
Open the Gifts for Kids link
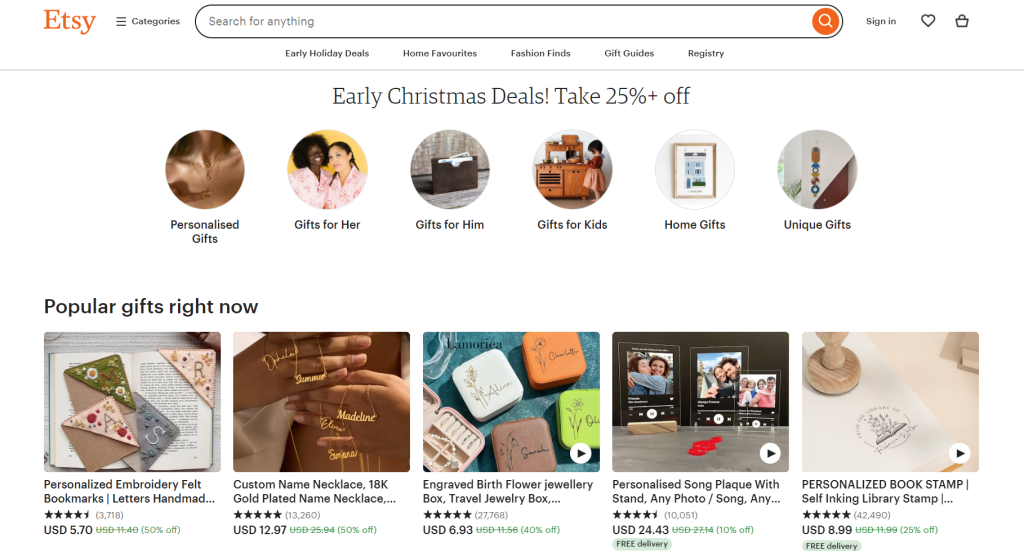click(x=572, y=225)
